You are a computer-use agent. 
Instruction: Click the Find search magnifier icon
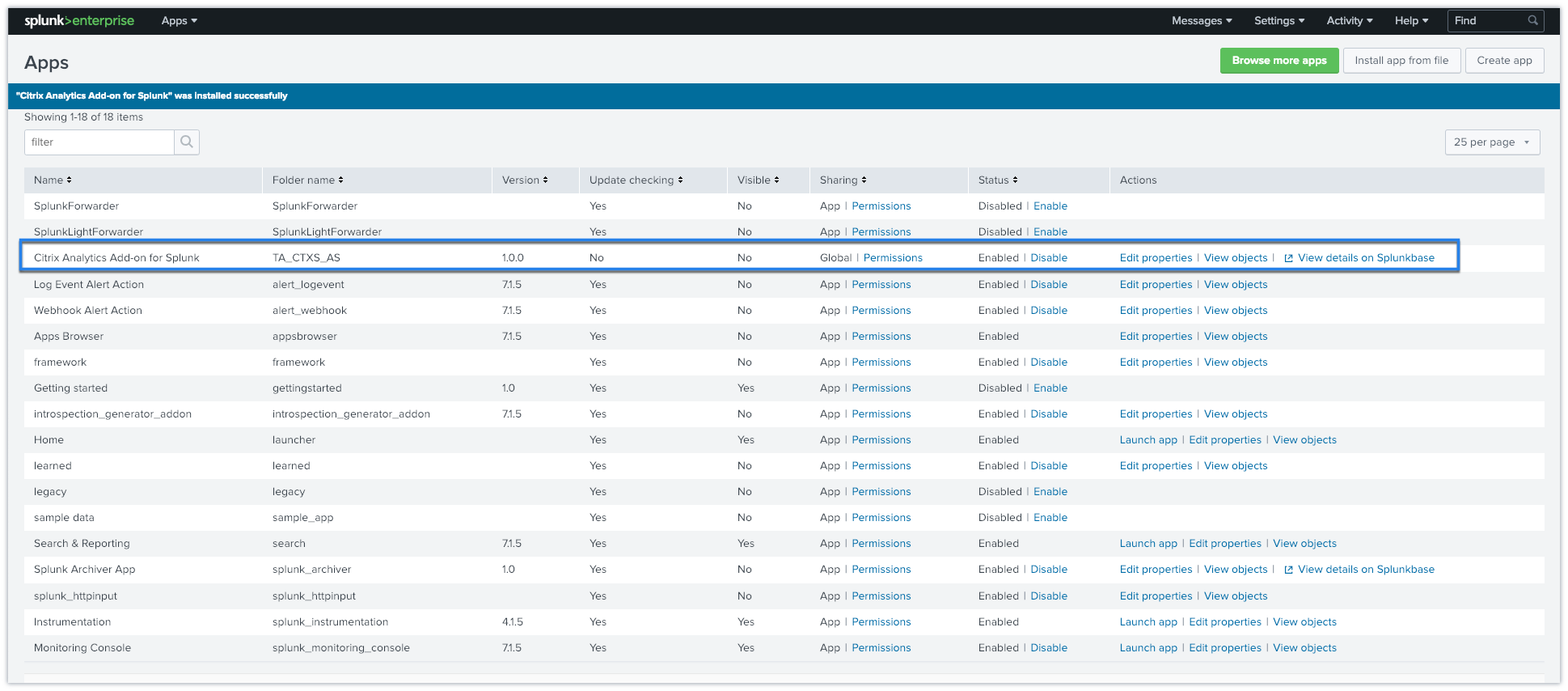pyautogui.click(x=1532, y=20)
